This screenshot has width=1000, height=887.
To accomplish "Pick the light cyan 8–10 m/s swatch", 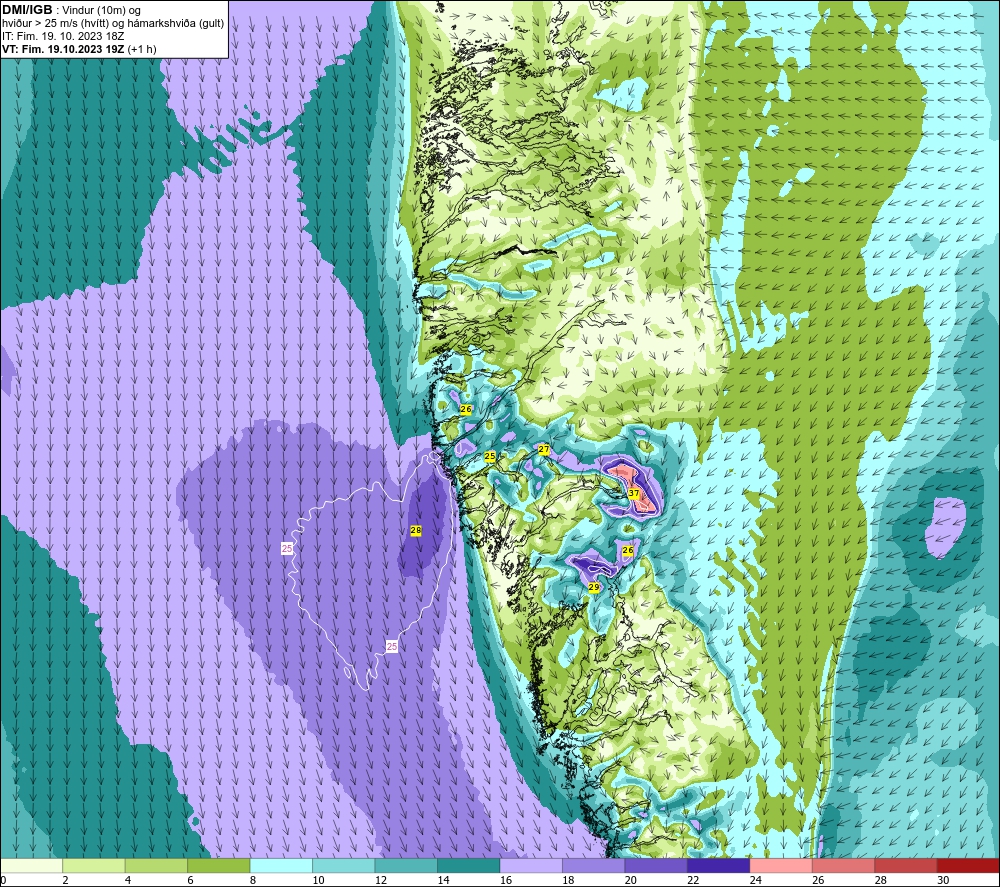I will tap(281, 865).
